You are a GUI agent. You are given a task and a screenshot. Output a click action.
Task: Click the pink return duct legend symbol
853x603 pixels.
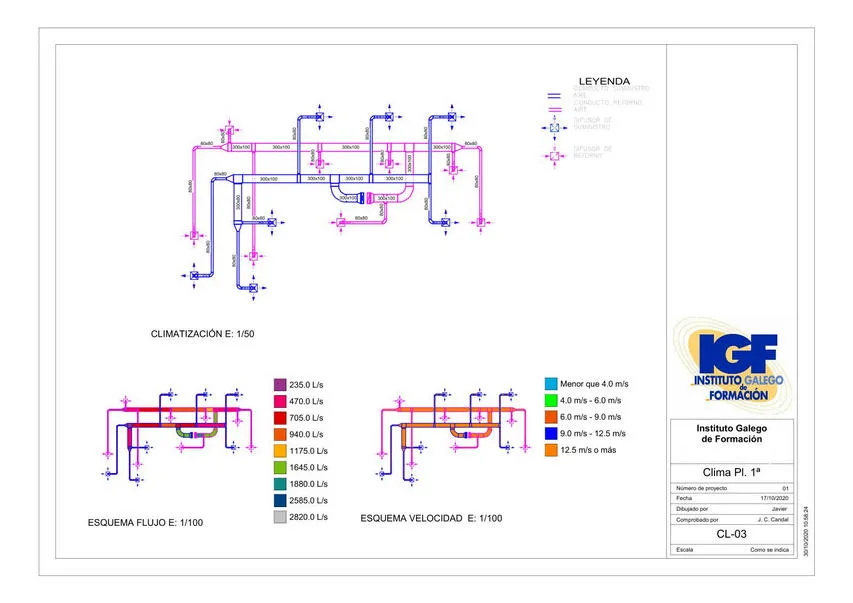554,109
